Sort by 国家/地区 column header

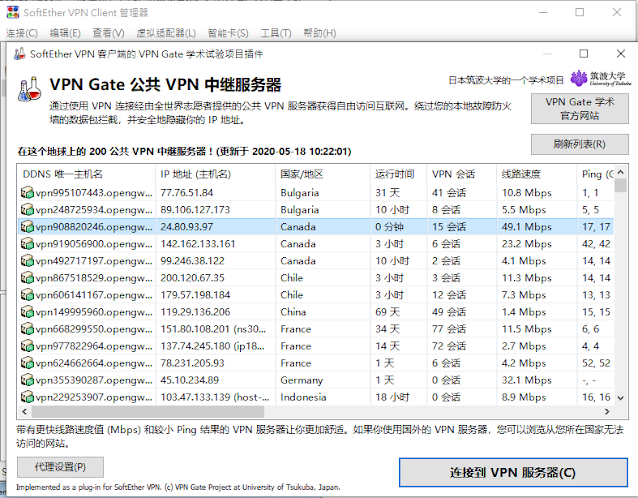[323, 174]
